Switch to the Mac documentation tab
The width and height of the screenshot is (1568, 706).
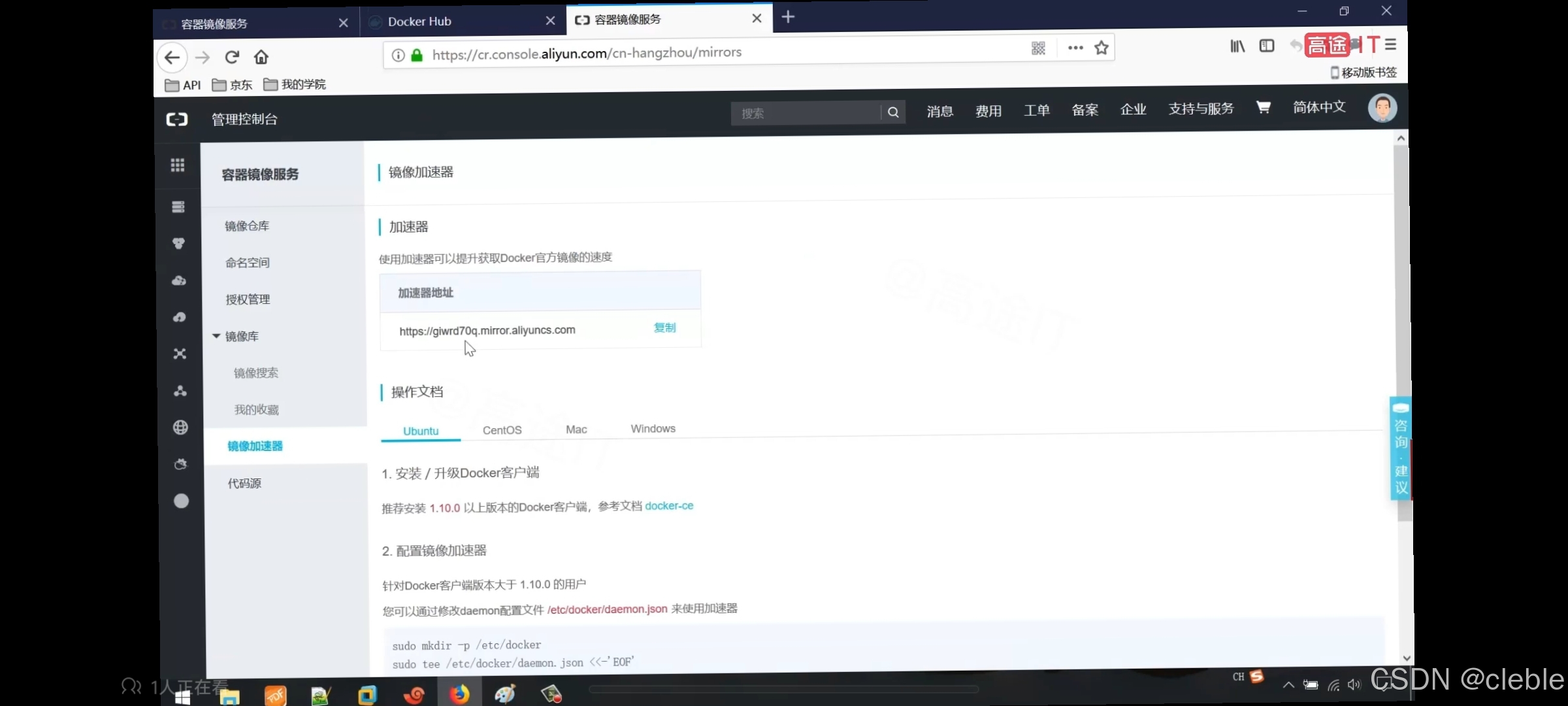click(576, 429)
